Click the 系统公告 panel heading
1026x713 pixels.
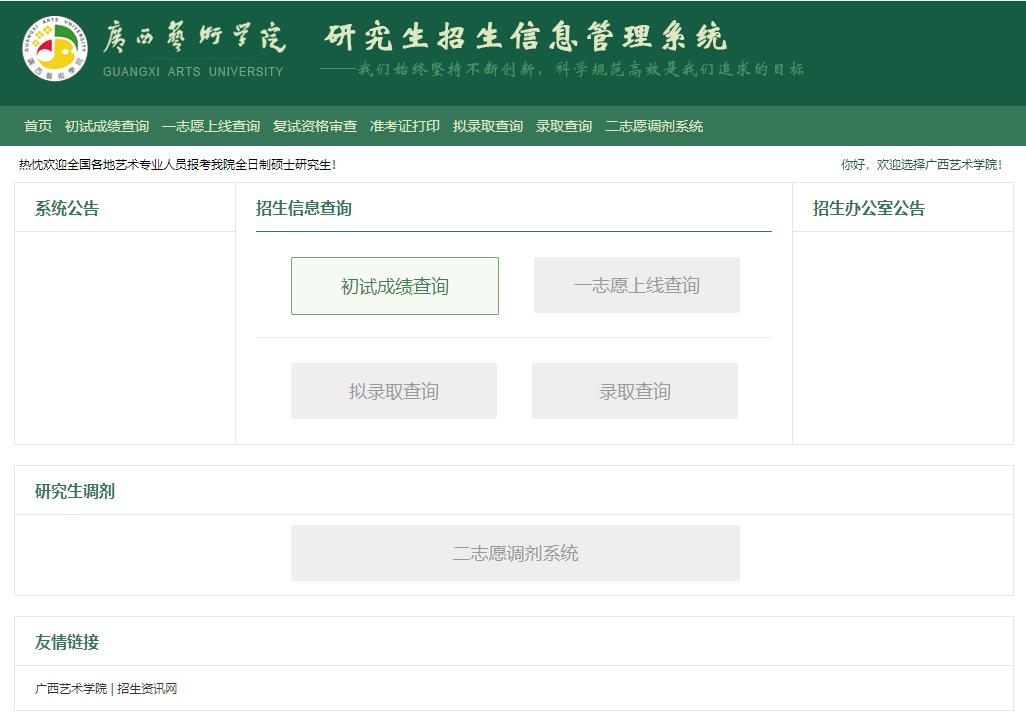67,209
